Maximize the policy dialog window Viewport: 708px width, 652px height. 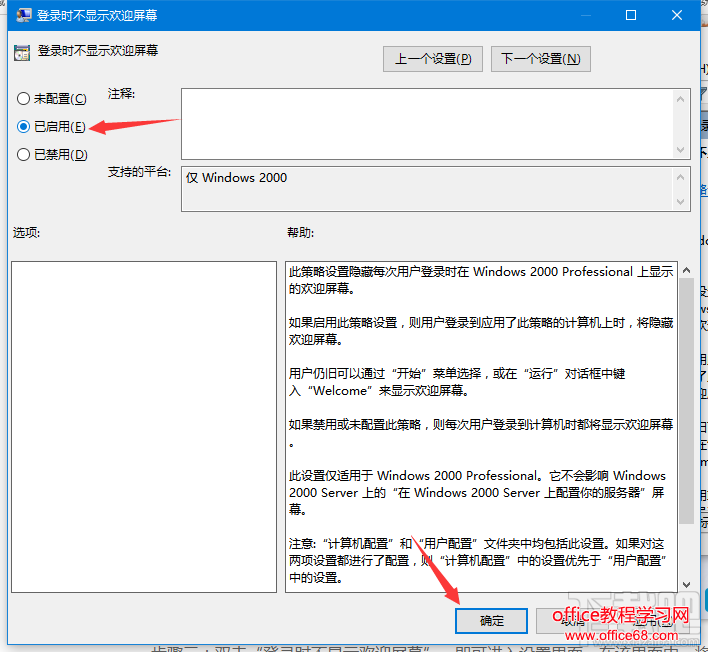[x=631, y=15]
